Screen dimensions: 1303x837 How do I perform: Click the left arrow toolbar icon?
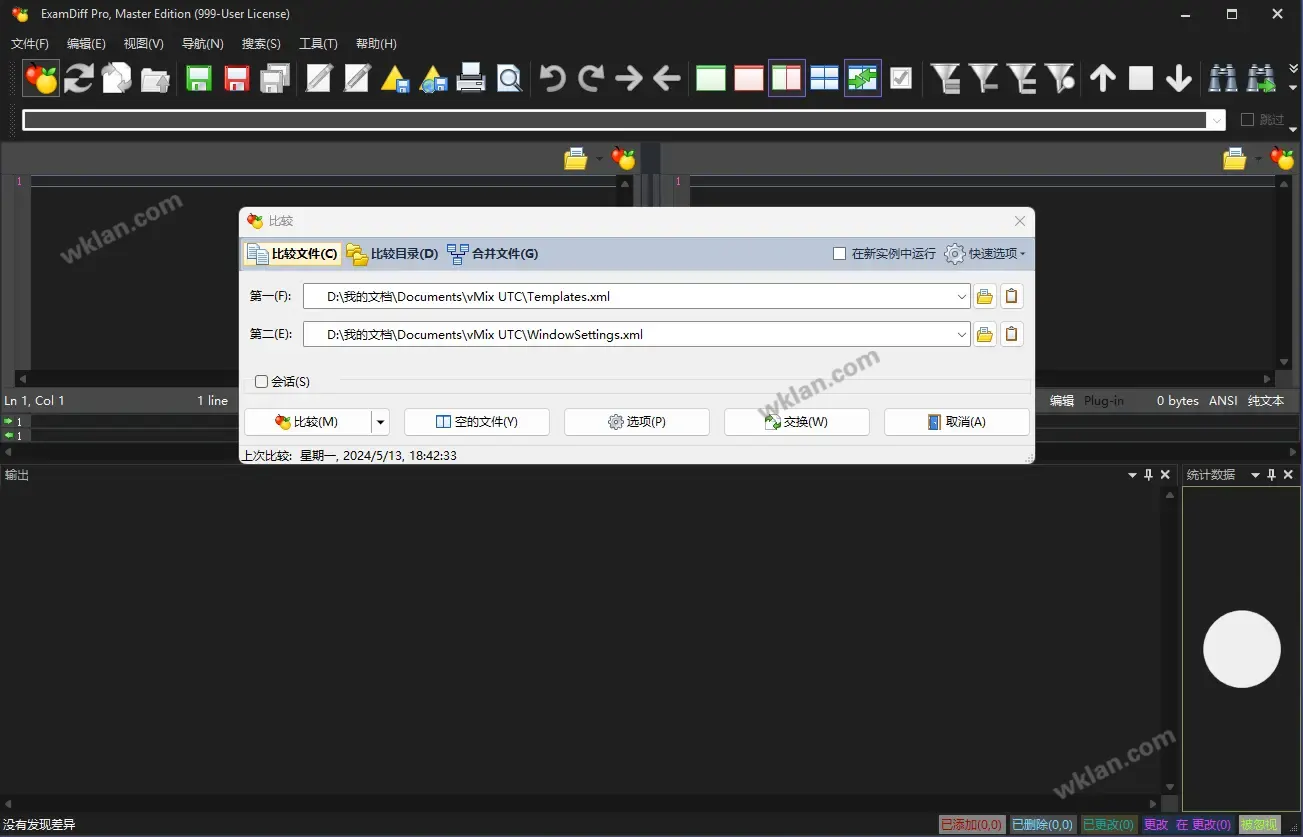pos(667,78)
